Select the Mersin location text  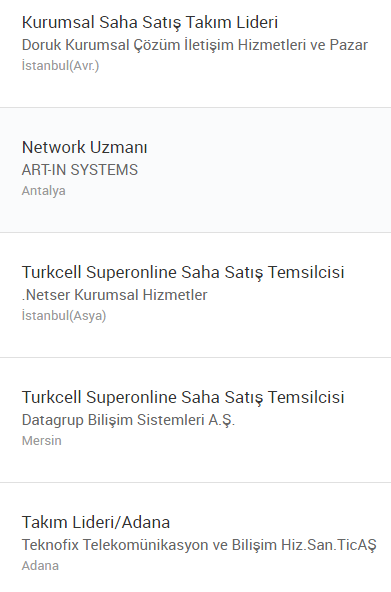pos(42,441)
